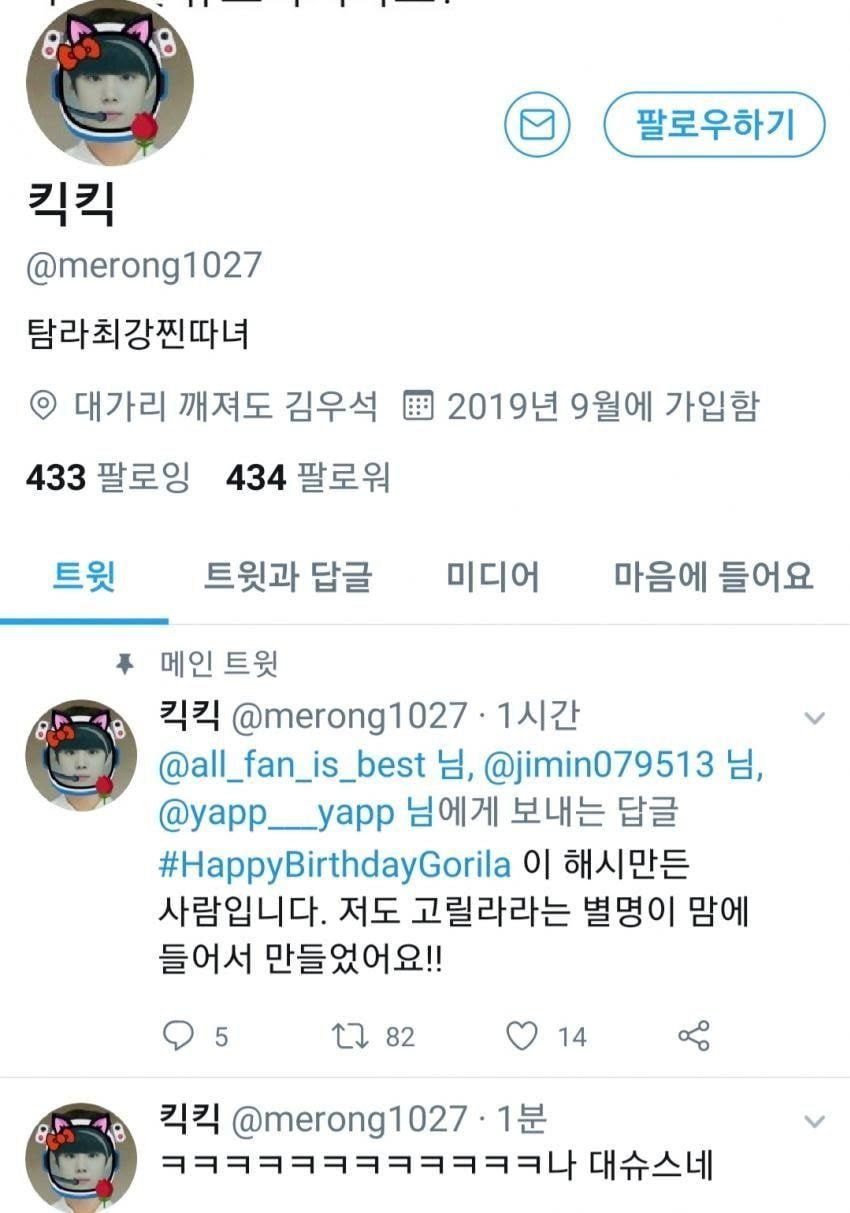The height and width of the screenshot is (1213, 850).
Task: Select the 트윗 tab
Action: pyautogui.click(x=84, y=577)
